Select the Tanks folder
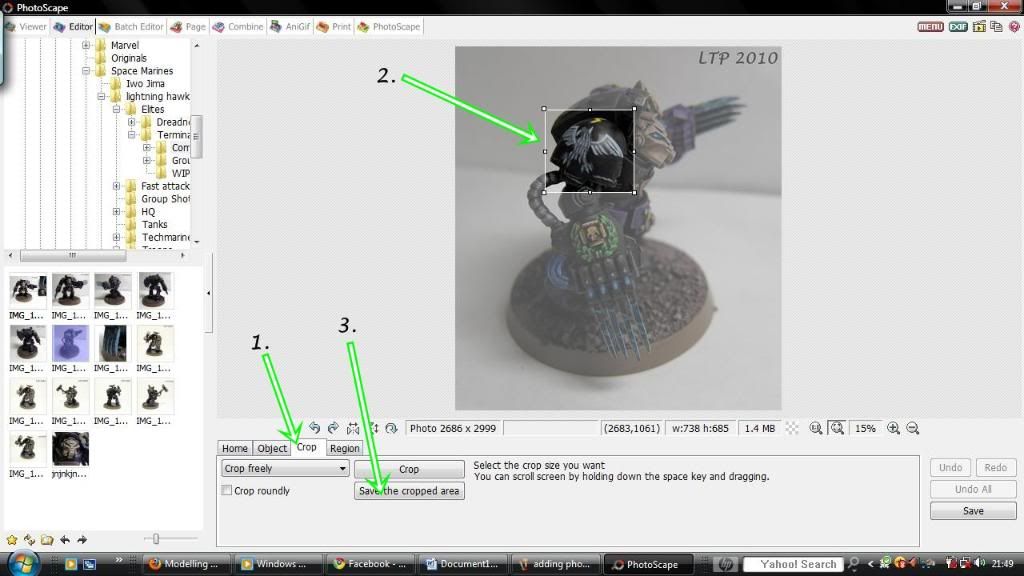 pos(154,224)
